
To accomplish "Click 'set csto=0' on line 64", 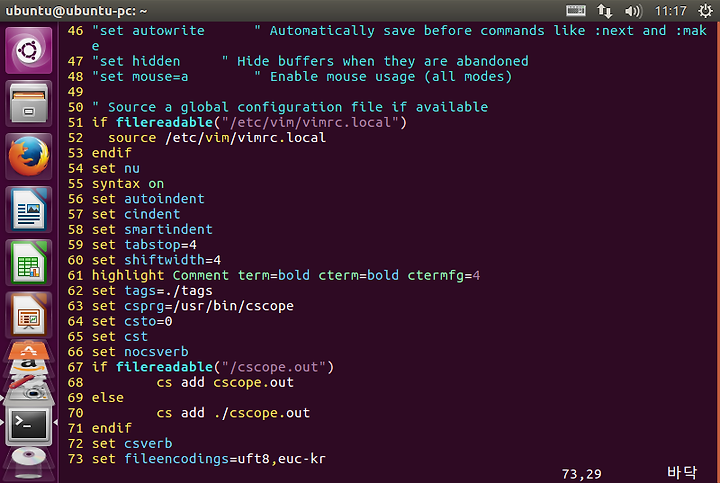I will pos(132,321).
